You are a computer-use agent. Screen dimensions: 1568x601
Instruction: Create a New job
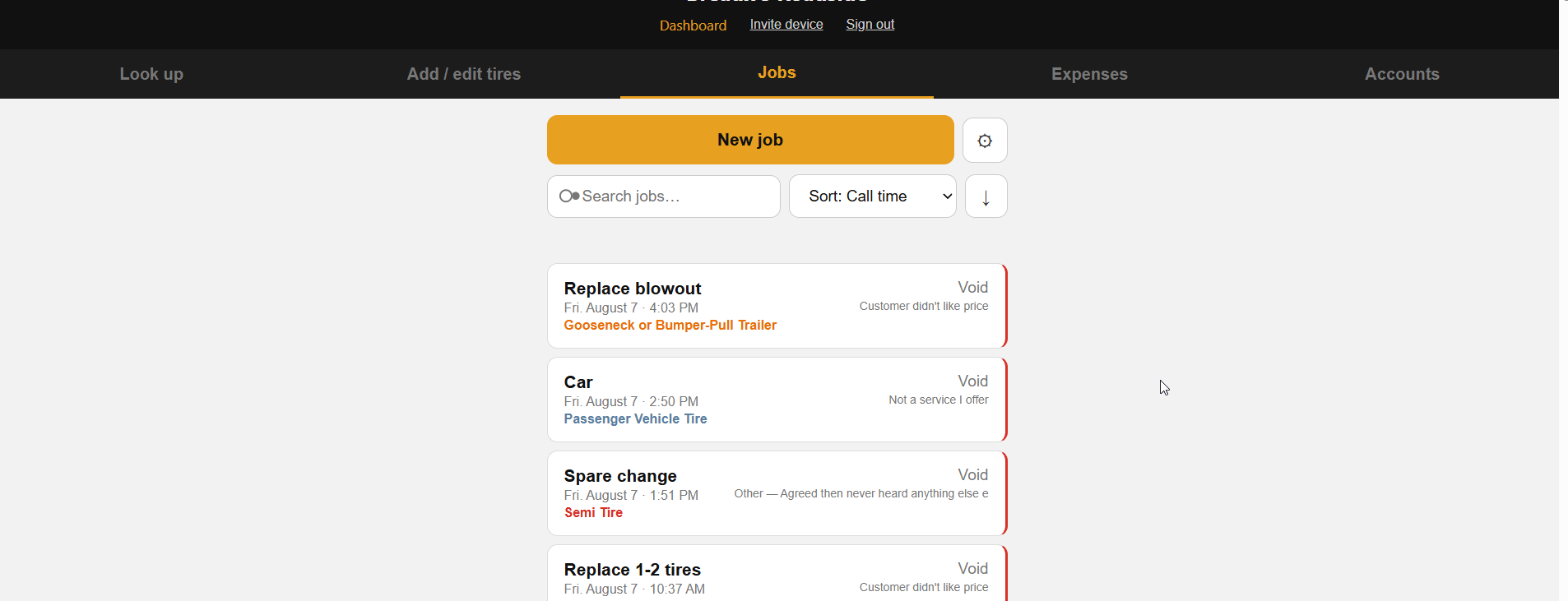click(x=750, y=140)
